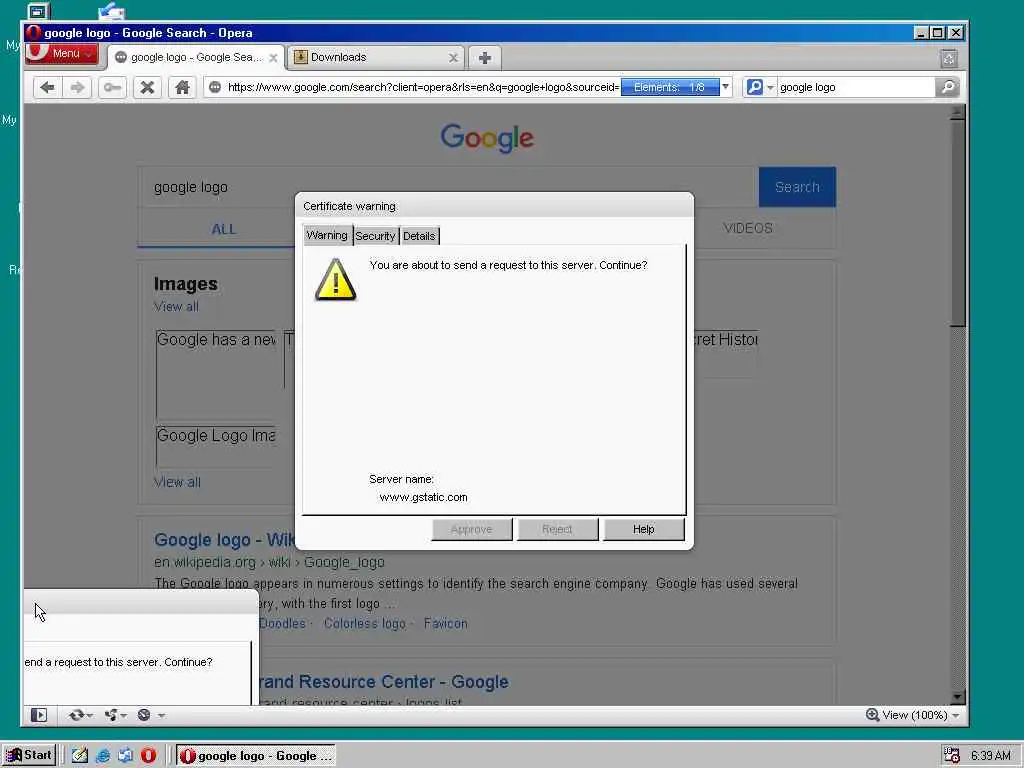Click the address bar URL field

pos(423,87)
